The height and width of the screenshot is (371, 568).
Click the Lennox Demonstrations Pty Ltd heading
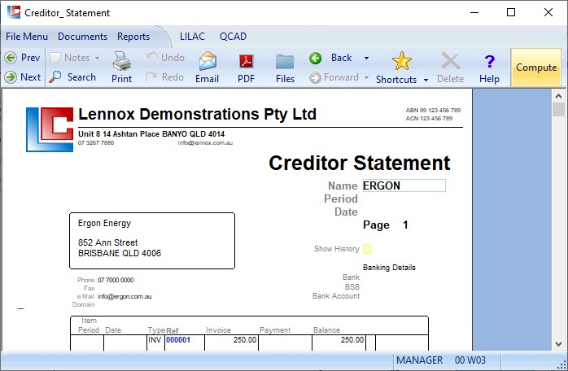(197, 114)
